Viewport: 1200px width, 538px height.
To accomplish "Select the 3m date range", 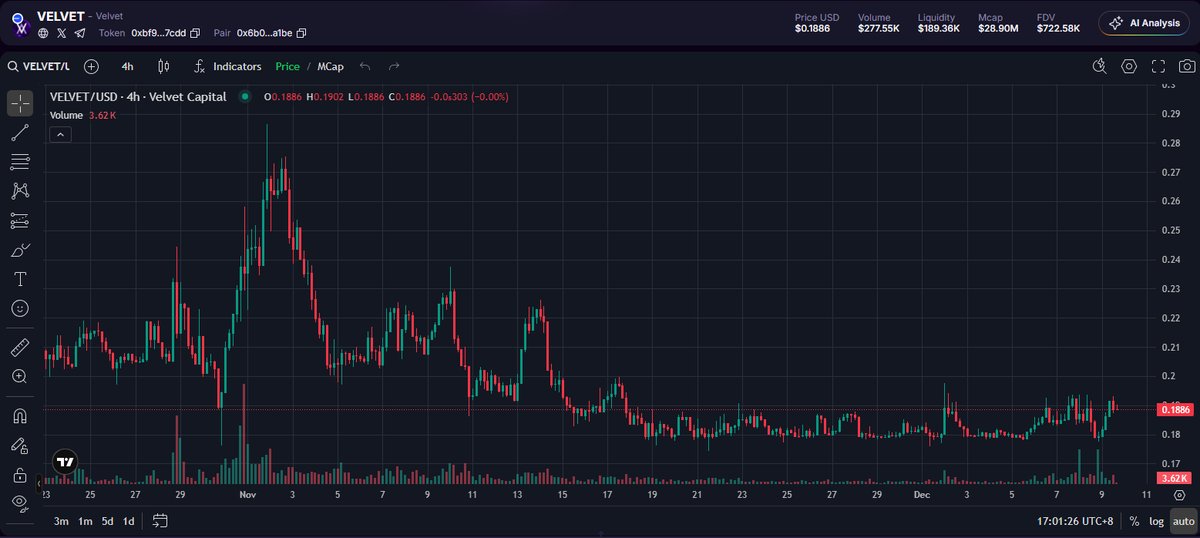I will 62,521.
